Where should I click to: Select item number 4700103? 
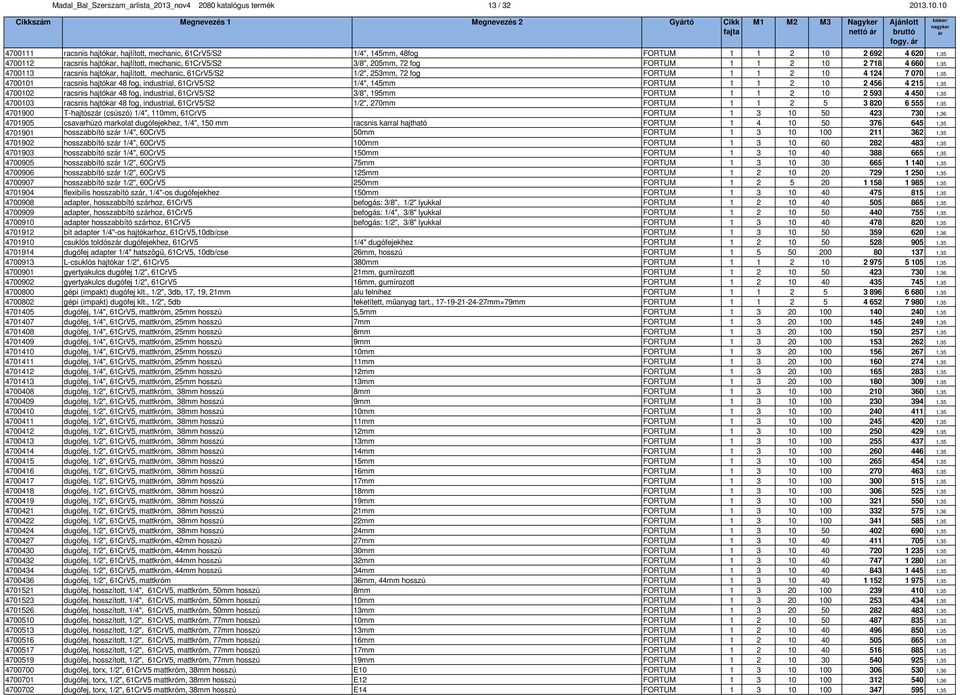[x=20, y=103]
